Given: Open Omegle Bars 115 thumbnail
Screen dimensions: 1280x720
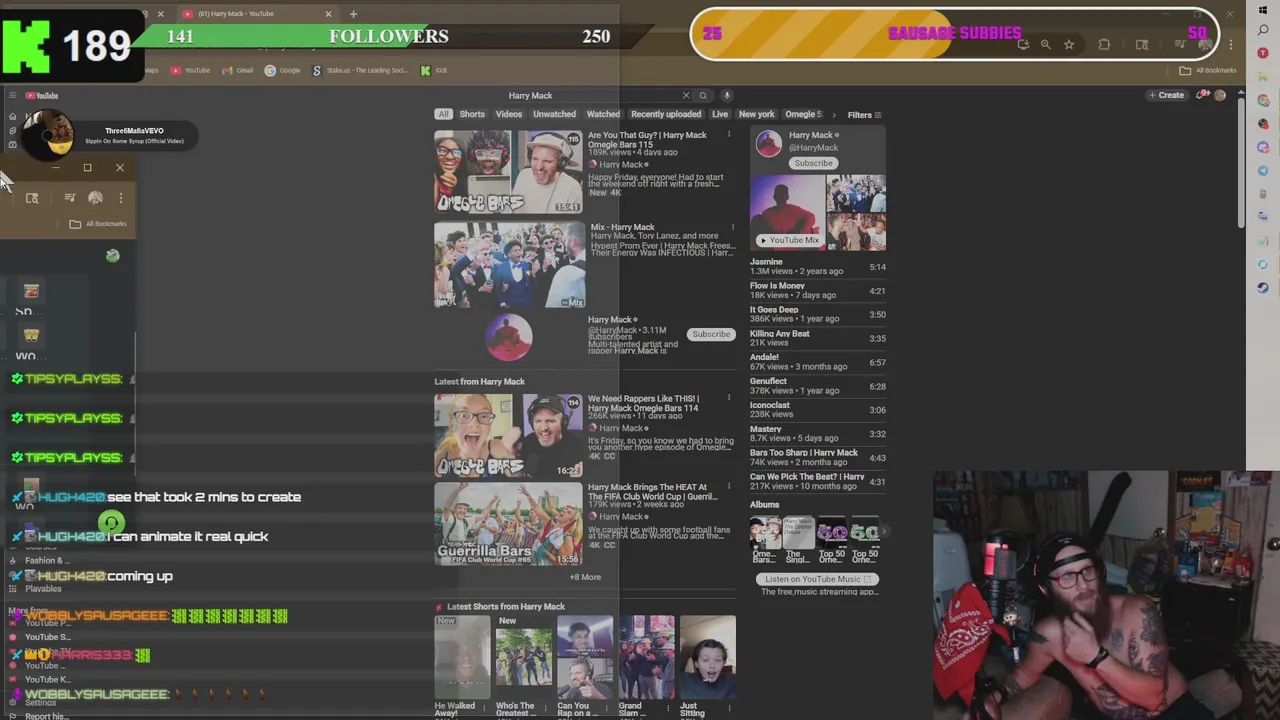Looking at the screenshot, I should tap(508, 171).
